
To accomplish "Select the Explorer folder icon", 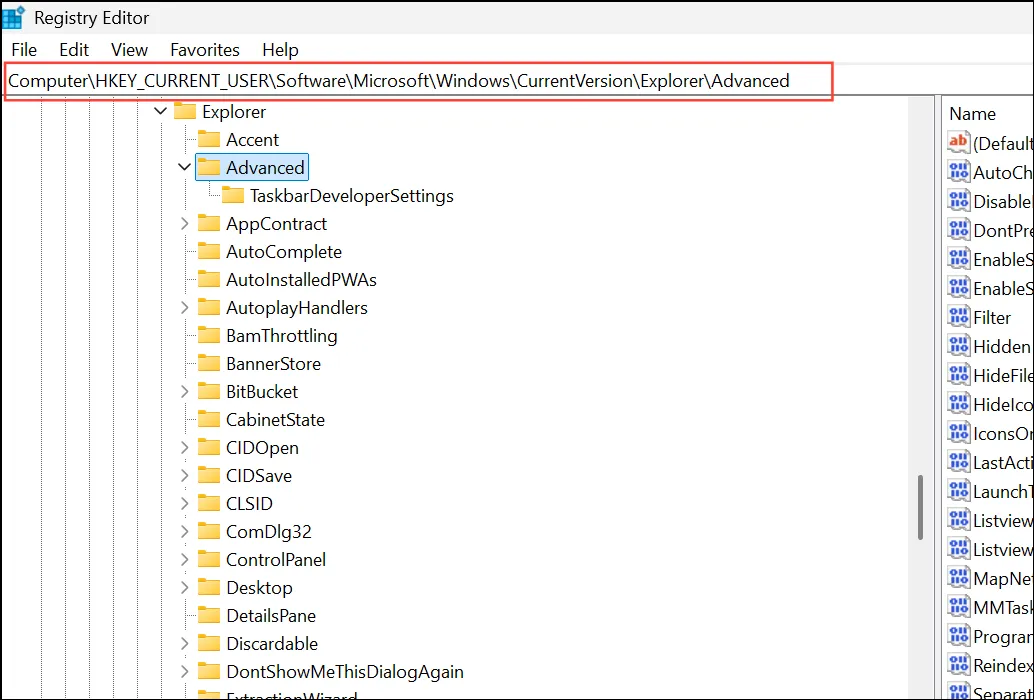I will click(x=185, y=111).
